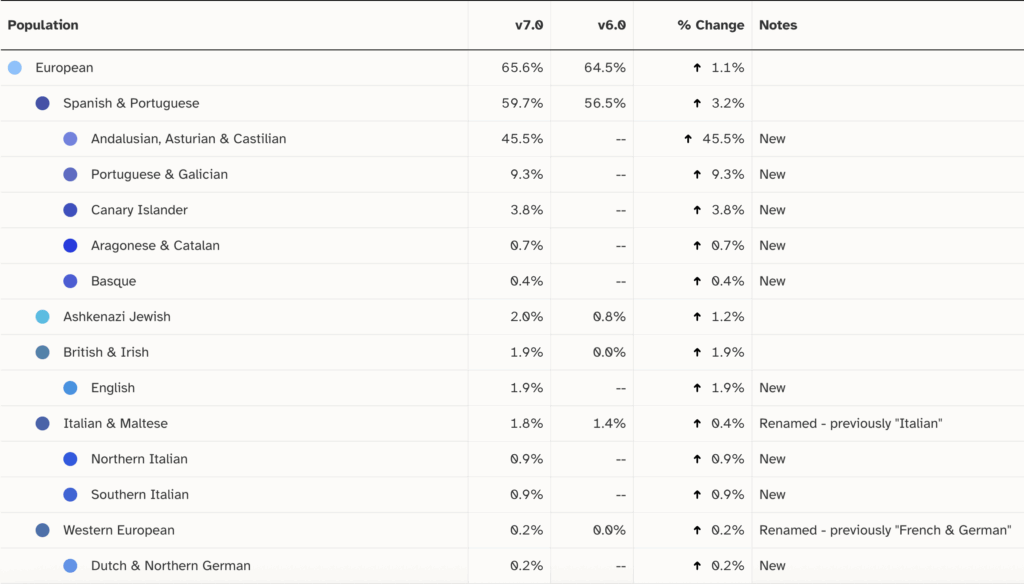Click the Southern Italian row label
Image resolution: width=1024 pixels, height=584 pixels.
(139, 495)
